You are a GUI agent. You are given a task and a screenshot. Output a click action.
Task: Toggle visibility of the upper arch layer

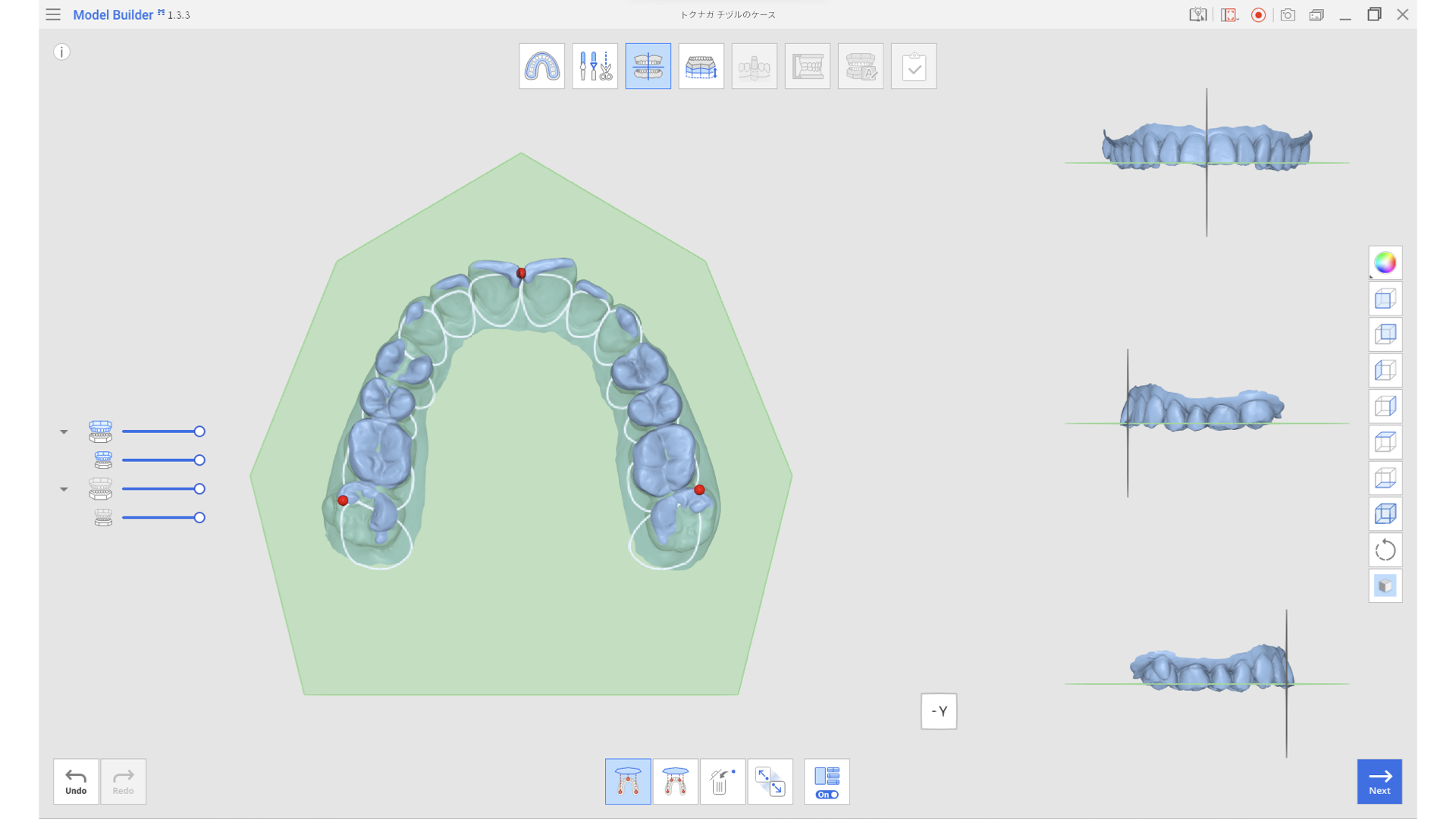coord(102,431)
